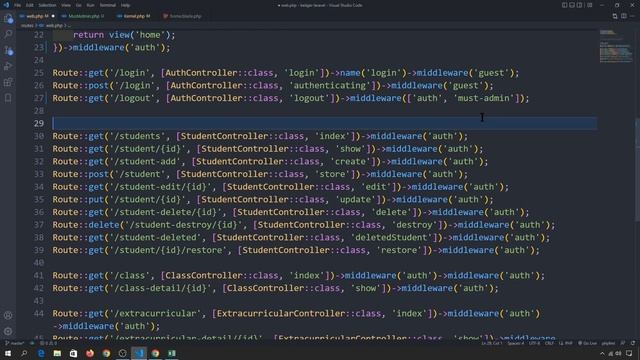Screen dimensions: 640x360
Task: Click the editor vertical scrollbar
Action: click(637, 169)
